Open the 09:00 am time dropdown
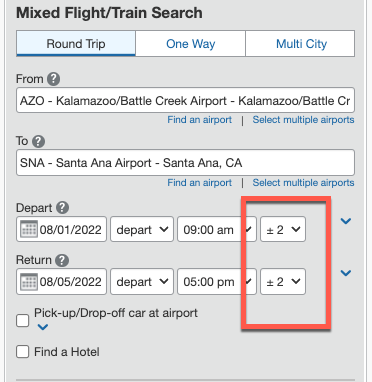Viewport: 372px width, 382px height. coord(217,229)
